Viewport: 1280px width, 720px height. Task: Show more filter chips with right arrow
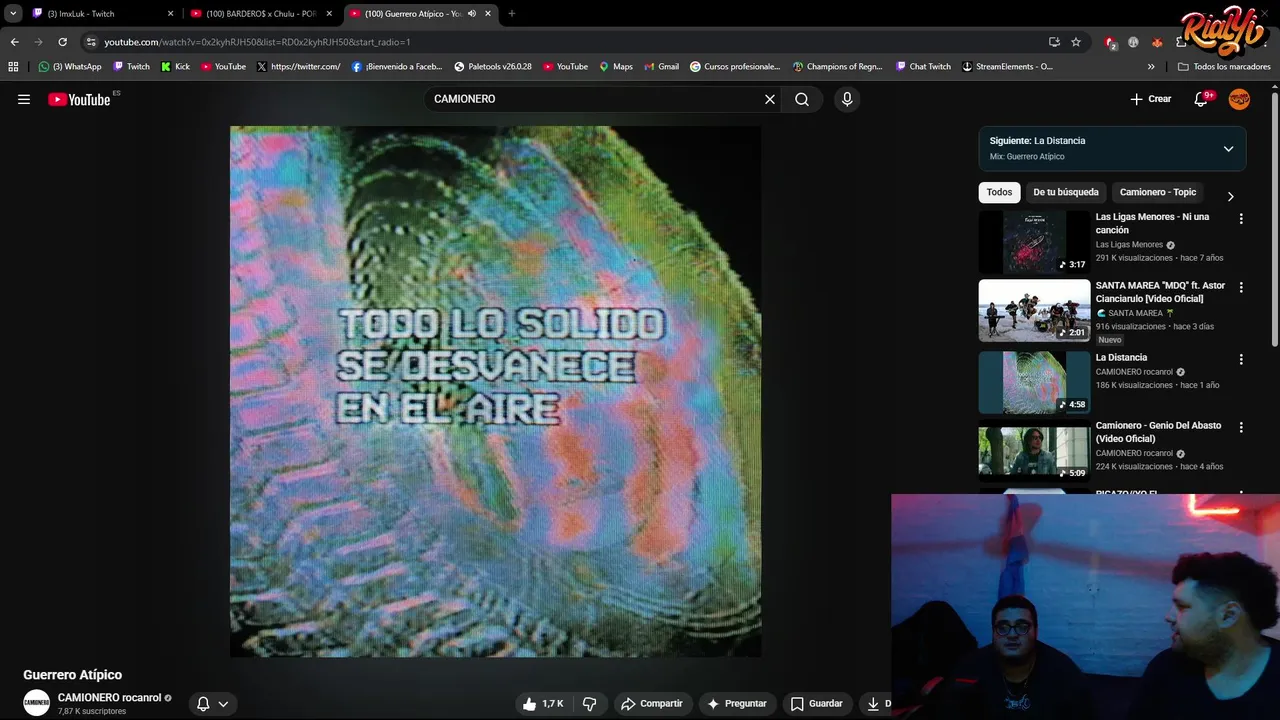(x=1230, y=196)
